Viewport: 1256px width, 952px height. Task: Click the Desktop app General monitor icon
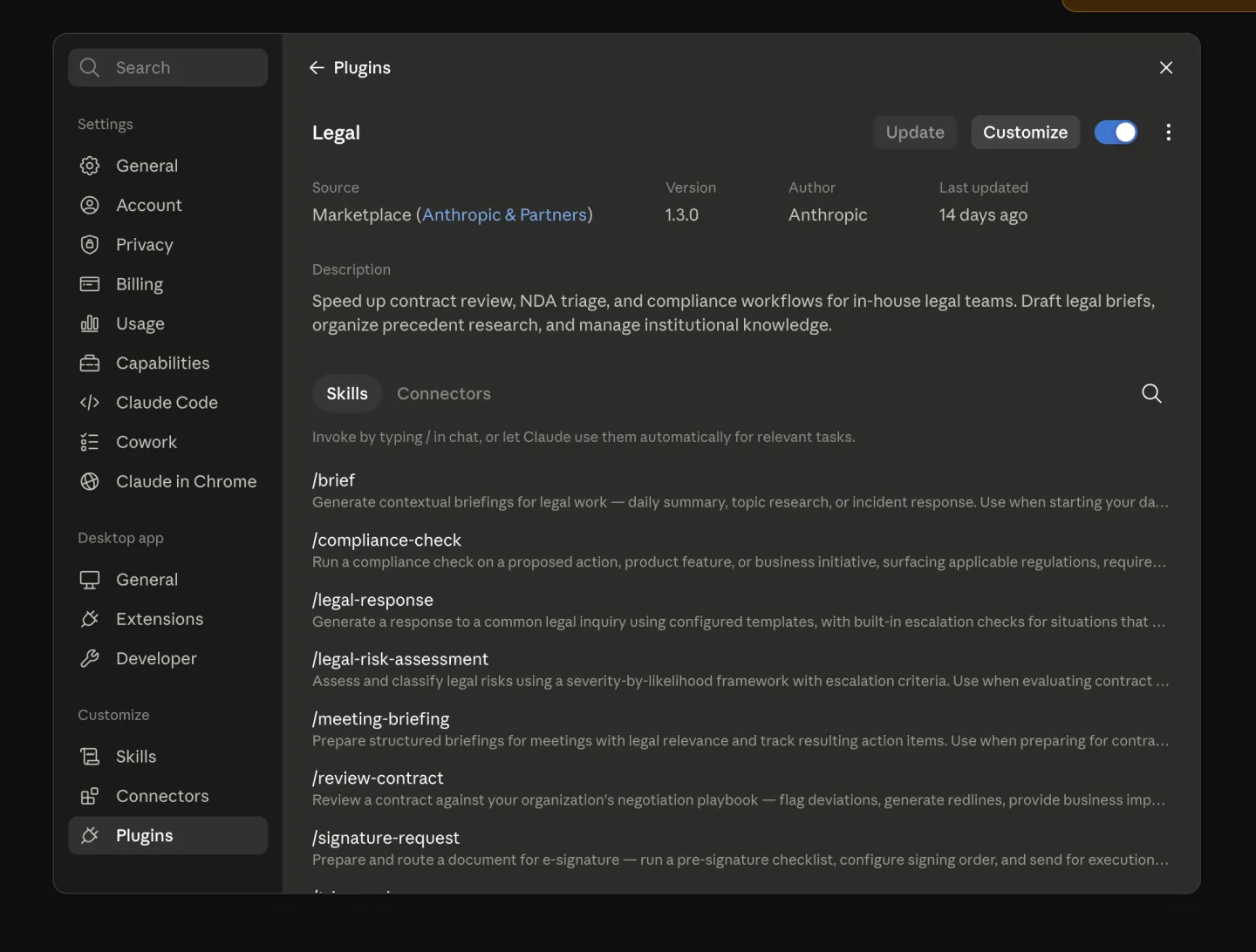click(x=89, y=580)
